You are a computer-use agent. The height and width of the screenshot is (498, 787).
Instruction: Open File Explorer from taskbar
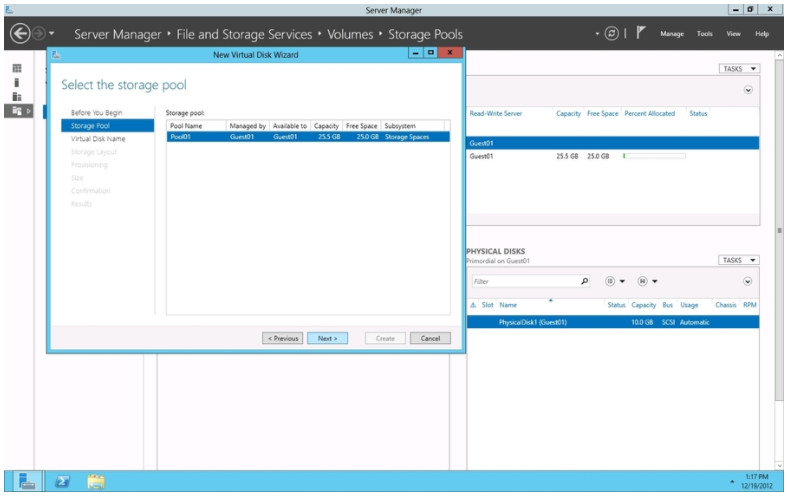click(96, 481)
